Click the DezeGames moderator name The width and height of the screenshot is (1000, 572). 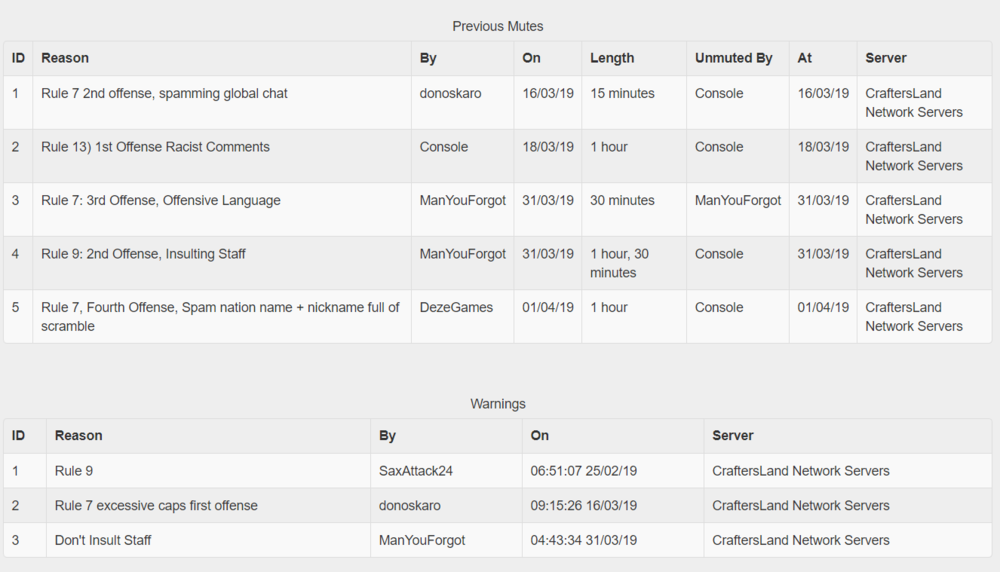[456, 307]
